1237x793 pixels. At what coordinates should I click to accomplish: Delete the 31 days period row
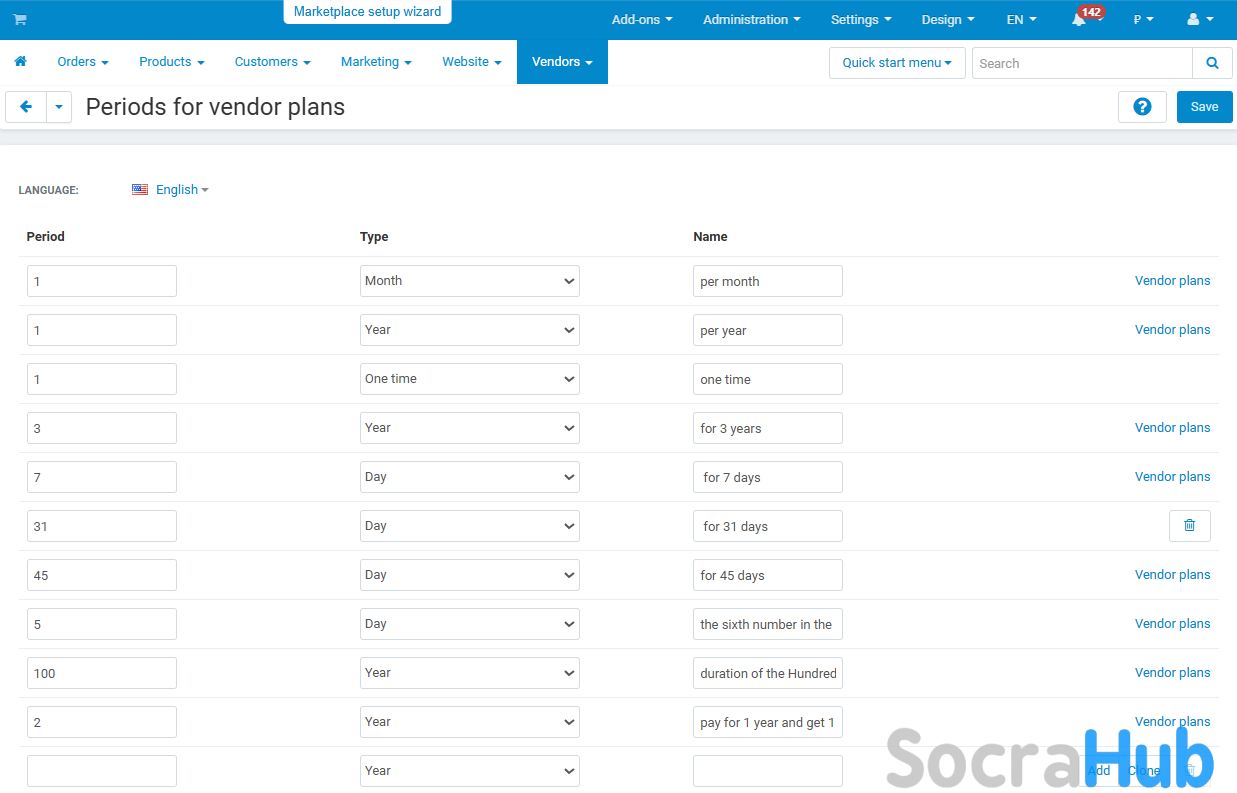[1189, 526]
